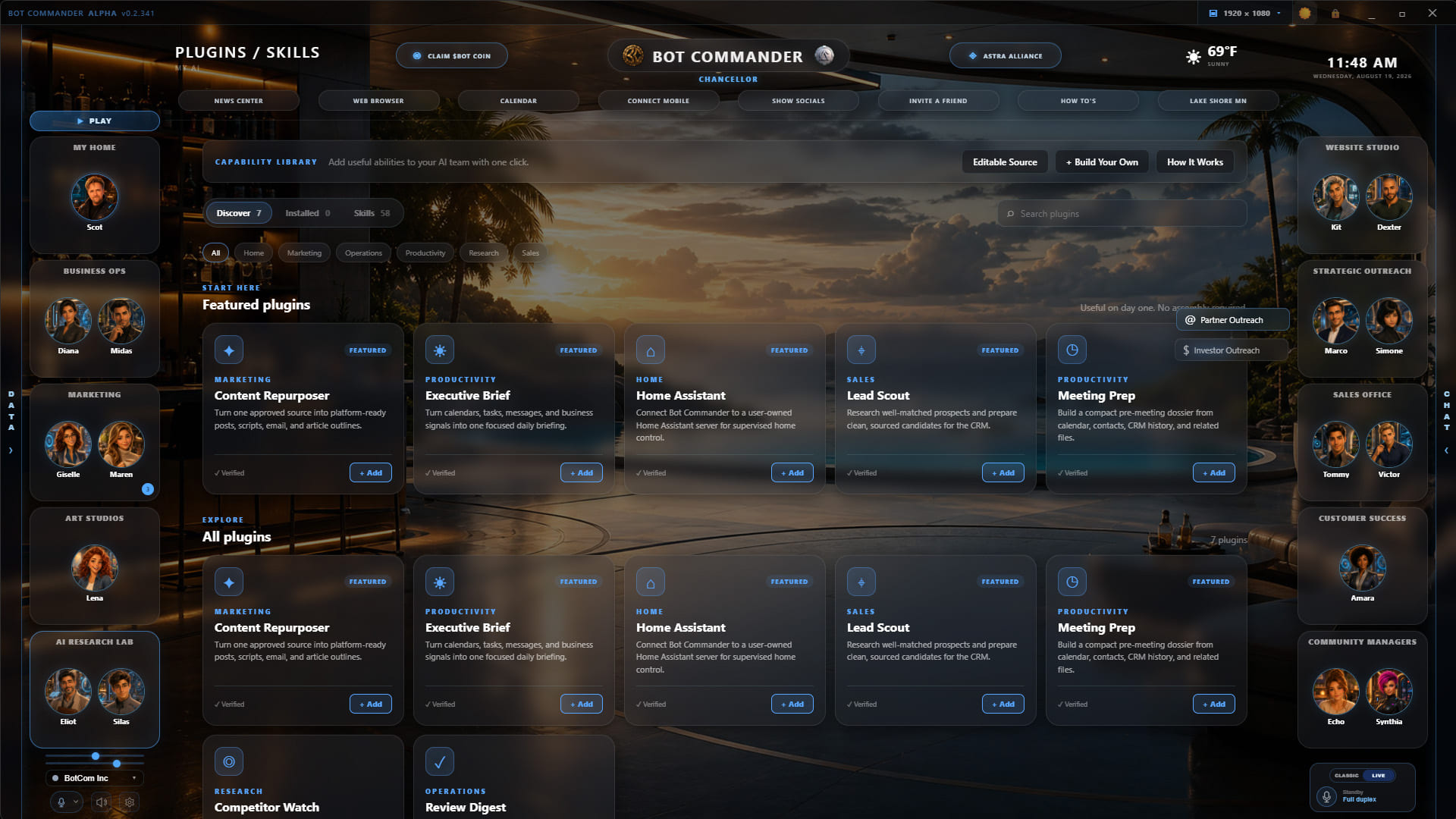The height and width of the screenshot is (819, 1456).
Task: Expand the DATA side panel arrow
Action: tap(11, 450)
